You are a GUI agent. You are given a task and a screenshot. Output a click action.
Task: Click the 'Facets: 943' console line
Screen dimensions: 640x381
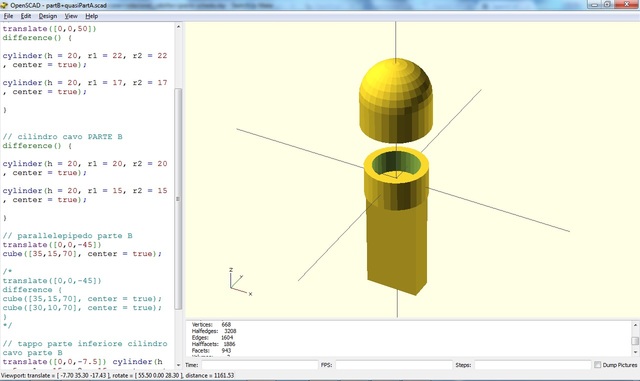211,350
